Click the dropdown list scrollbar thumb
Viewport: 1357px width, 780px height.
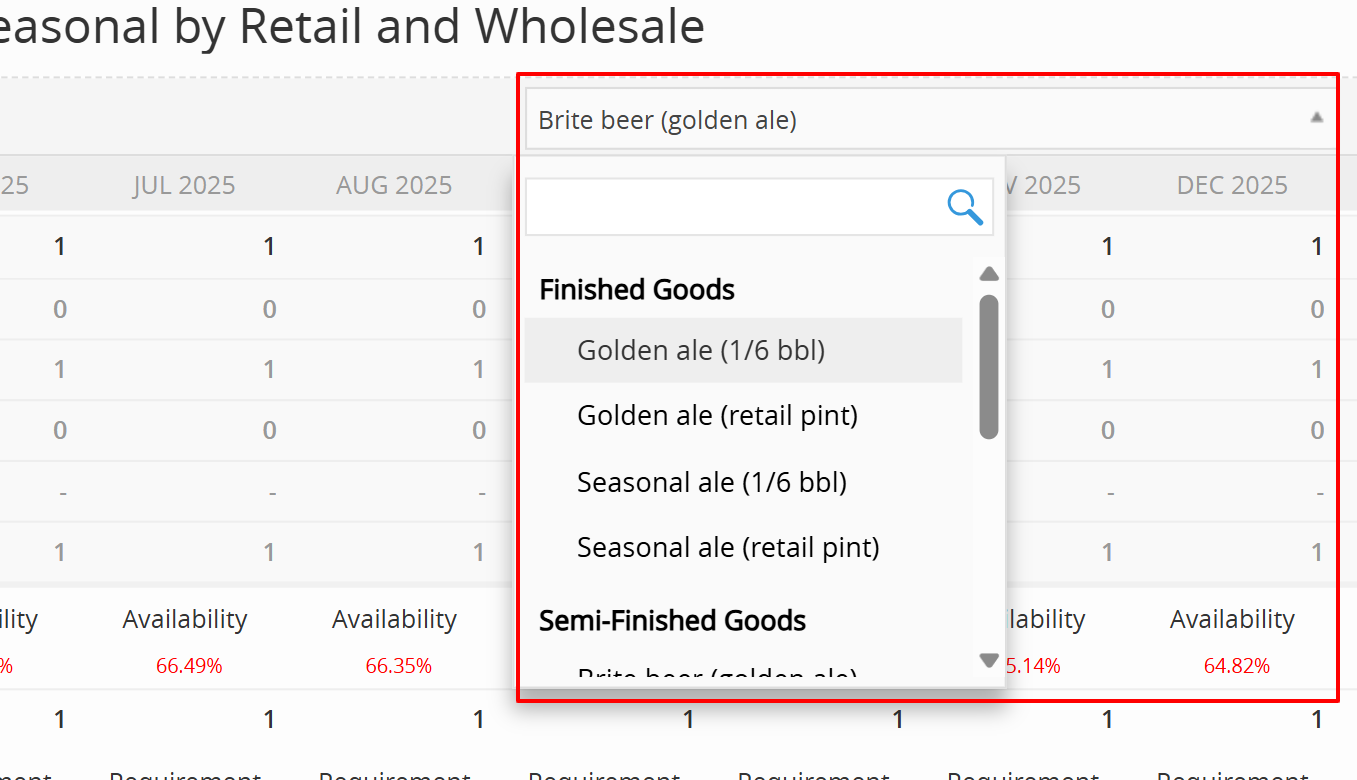(989, 366)
